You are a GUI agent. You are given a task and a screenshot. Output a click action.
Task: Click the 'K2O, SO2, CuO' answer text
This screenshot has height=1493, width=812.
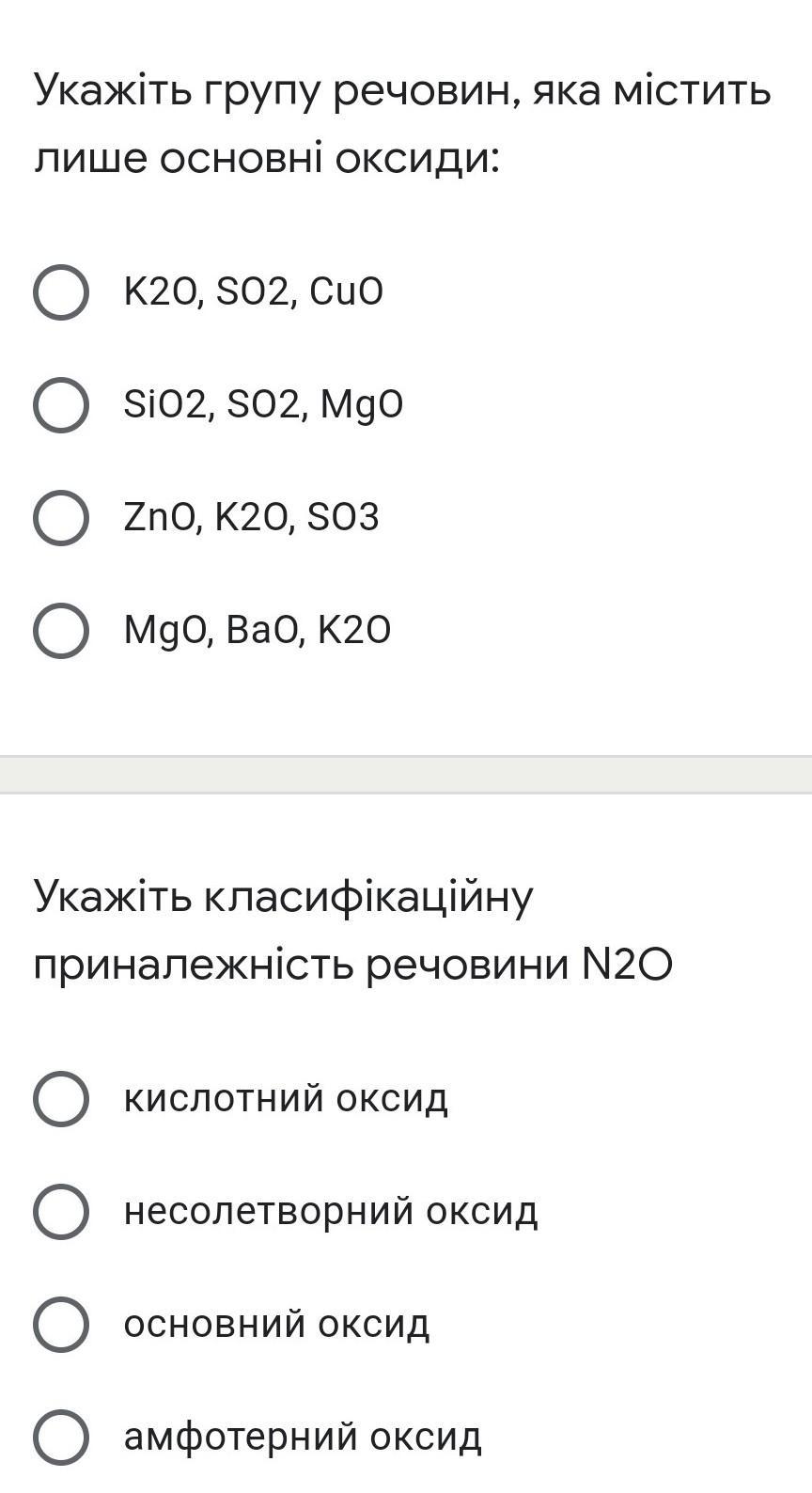(254, 292)
